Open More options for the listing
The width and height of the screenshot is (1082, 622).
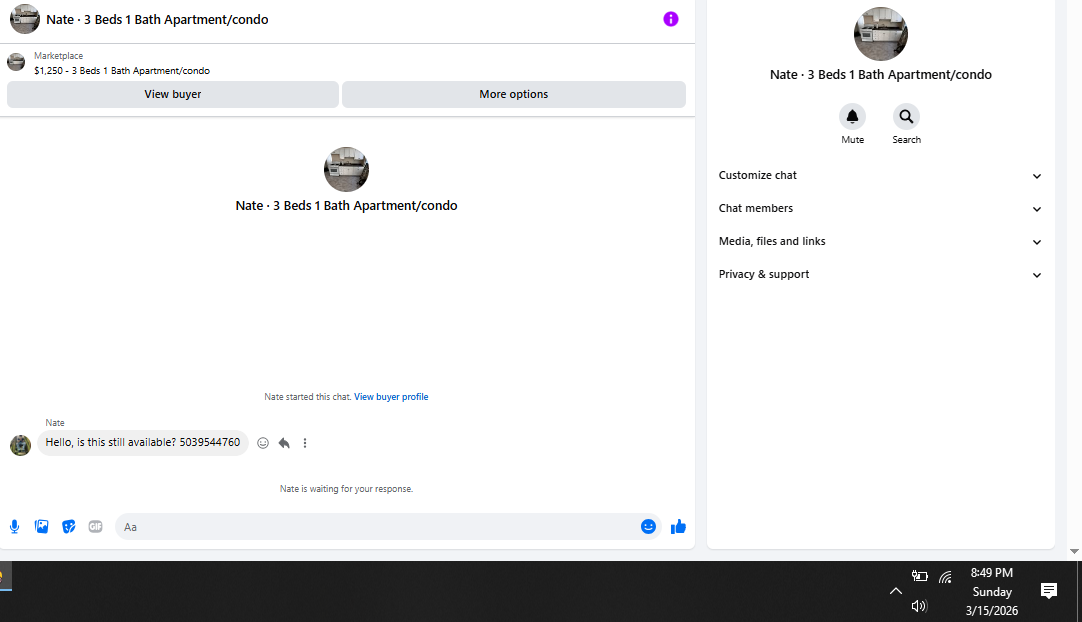(514, 95)
